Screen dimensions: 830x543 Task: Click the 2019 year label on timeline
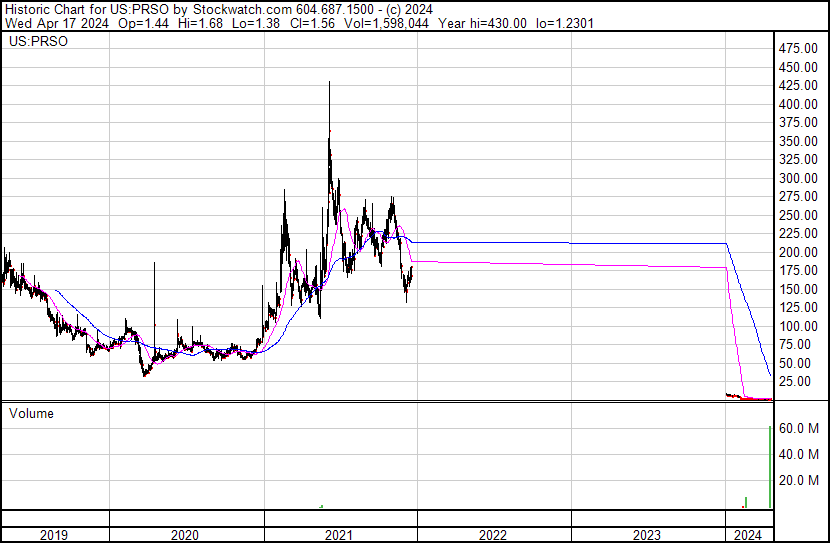pyautogui.click(x=54, y=535)
